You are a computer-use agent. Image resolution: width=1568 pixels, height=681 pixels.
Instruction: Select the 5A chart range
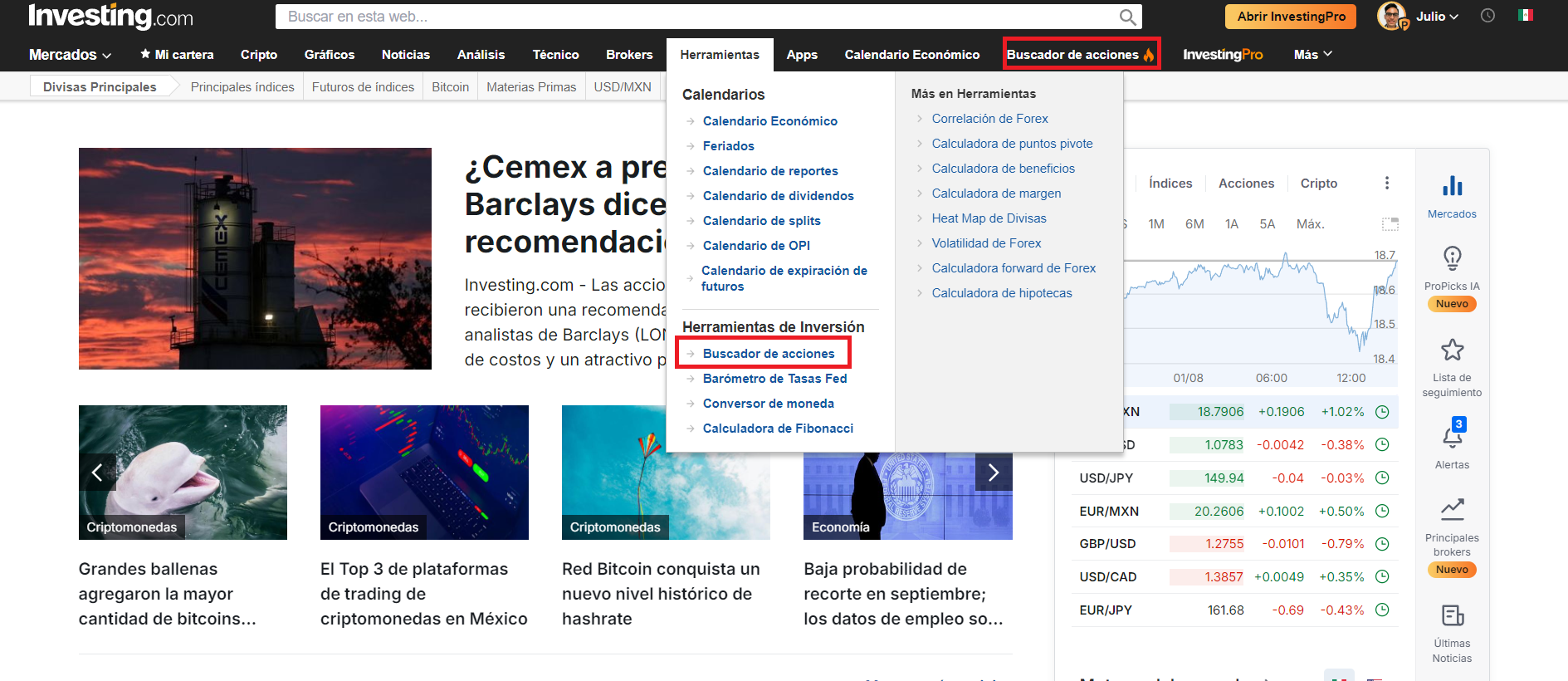point(1267,224)
